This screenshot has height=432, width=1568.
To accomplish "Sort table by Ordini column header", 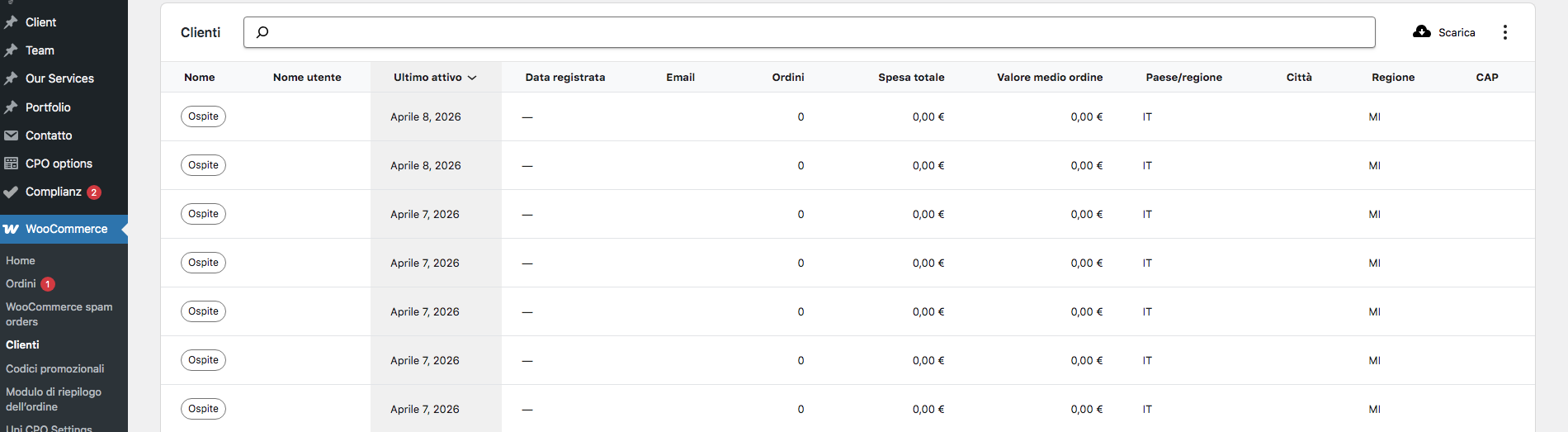I will (x=787, y=77).
